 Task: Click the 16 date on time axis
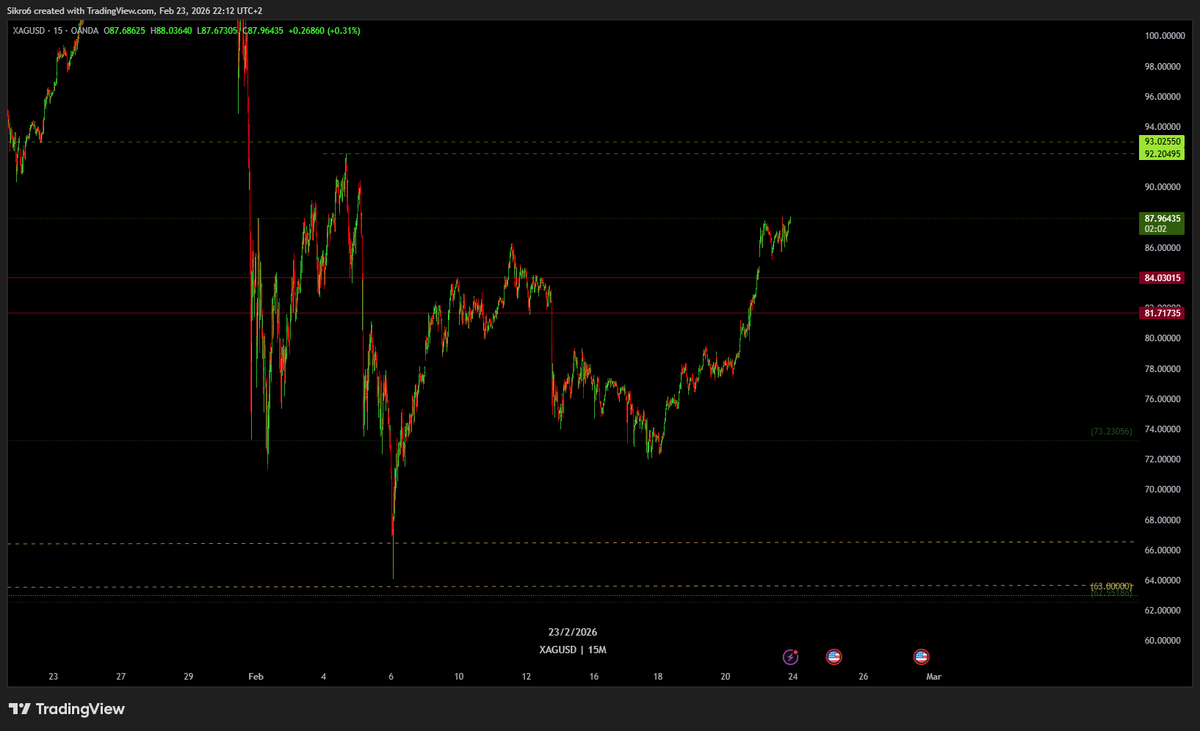(594, 677)
